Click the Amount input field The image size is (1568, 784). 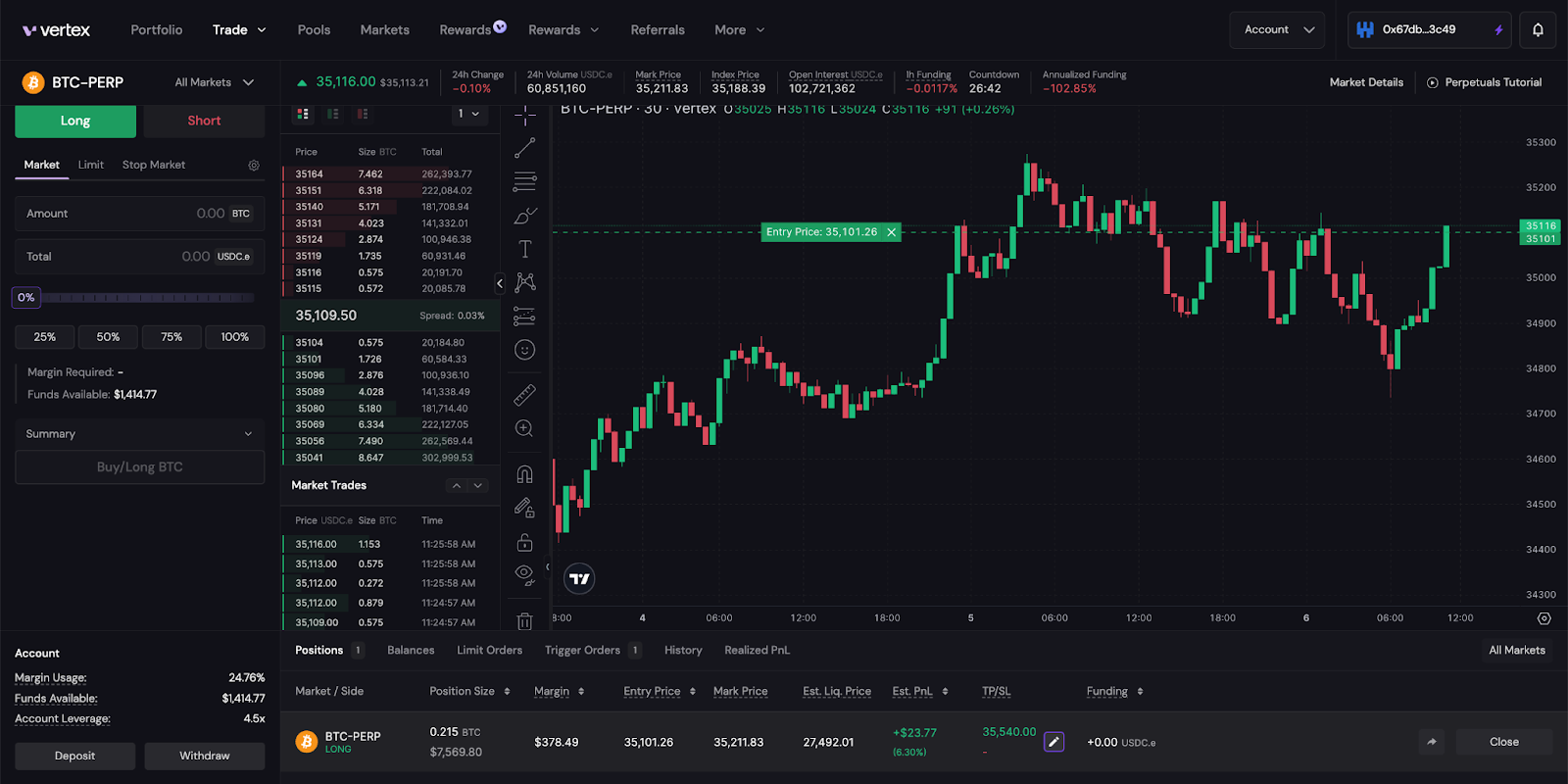tap(139, 214)
